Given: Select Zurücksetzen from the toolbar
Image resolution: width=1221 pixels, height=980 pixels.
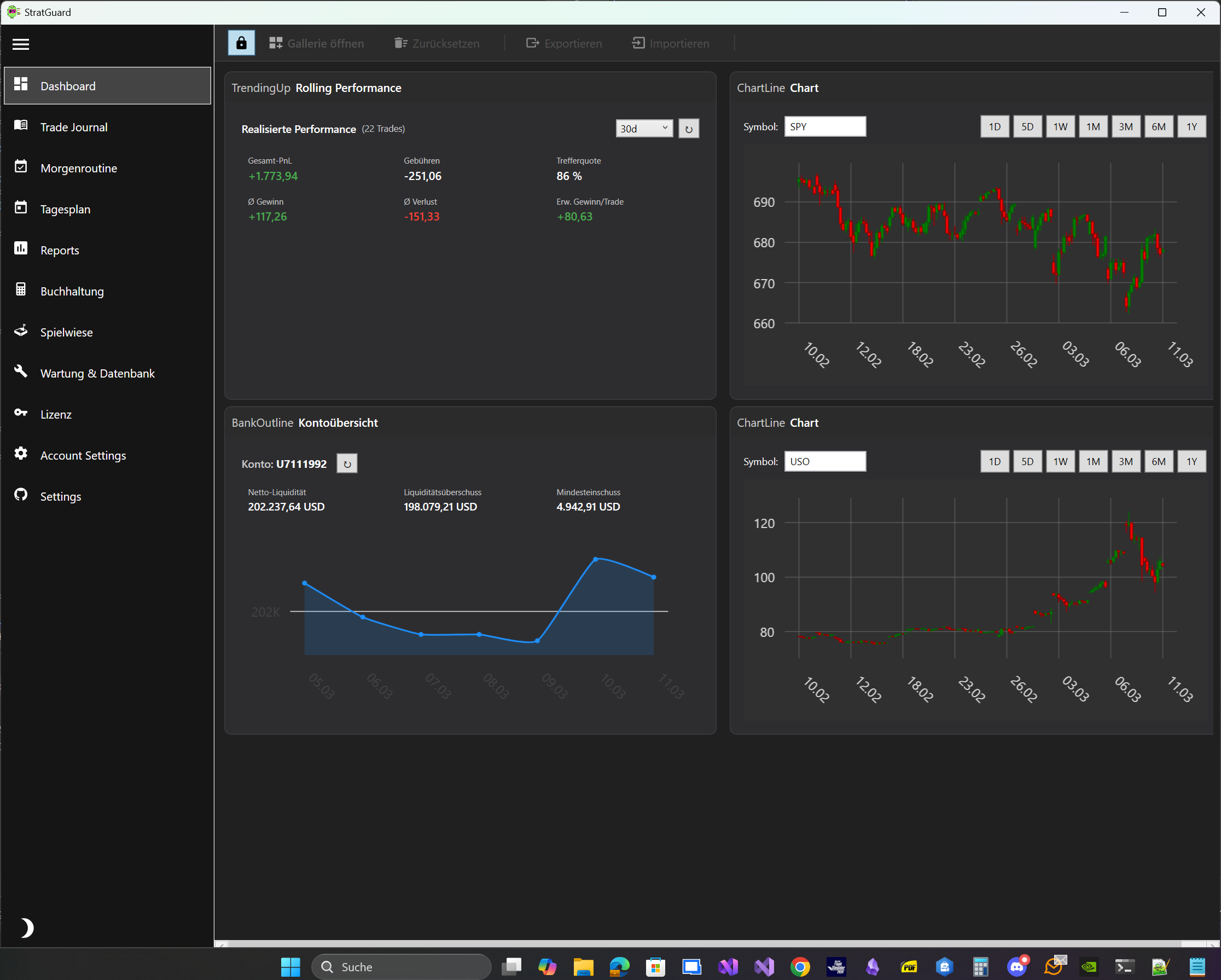Looking at the screenshot, I should 436,43.
